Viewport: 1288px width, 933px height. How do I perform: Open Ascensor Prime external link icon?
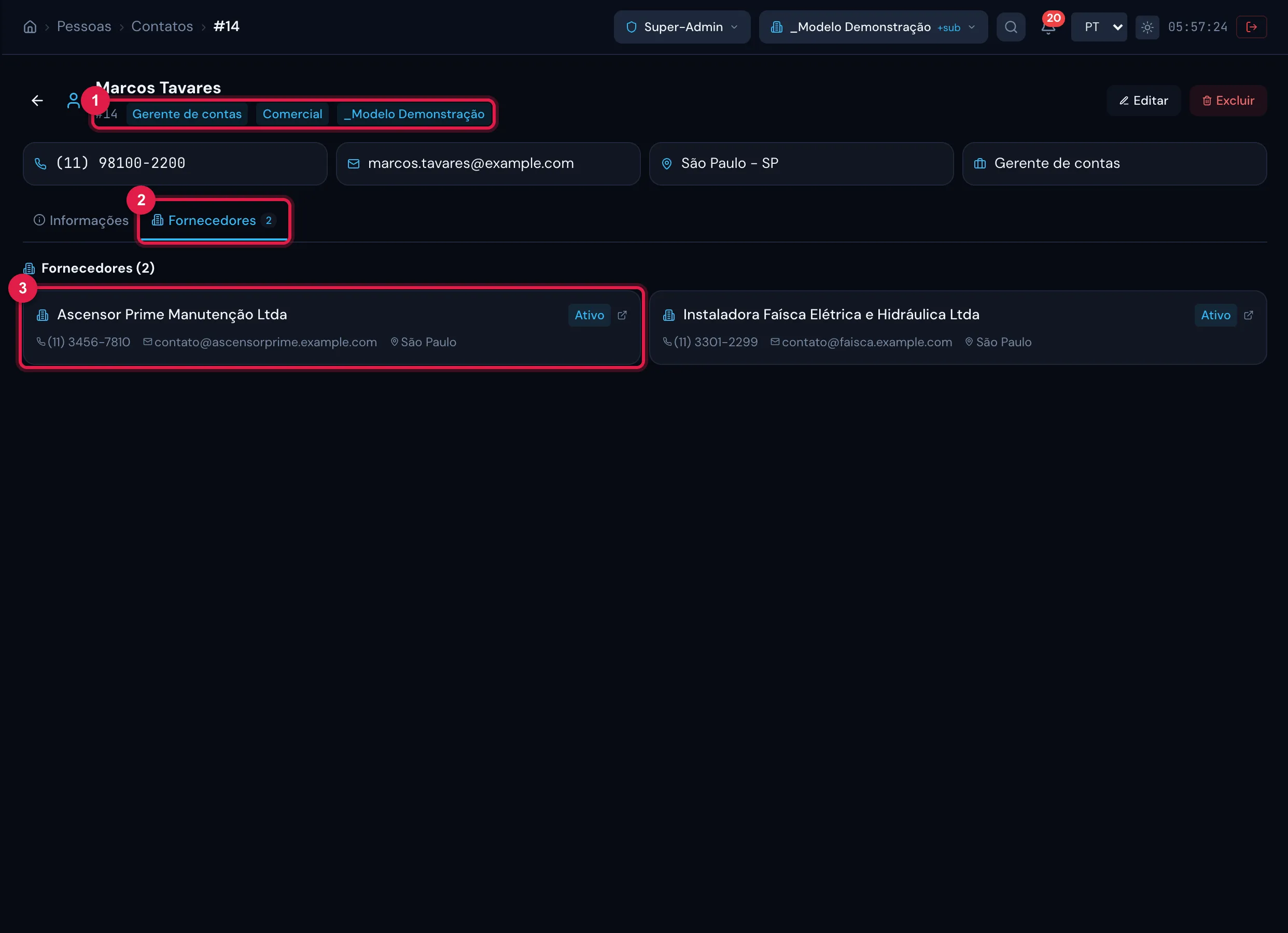(x=622, y=315)
